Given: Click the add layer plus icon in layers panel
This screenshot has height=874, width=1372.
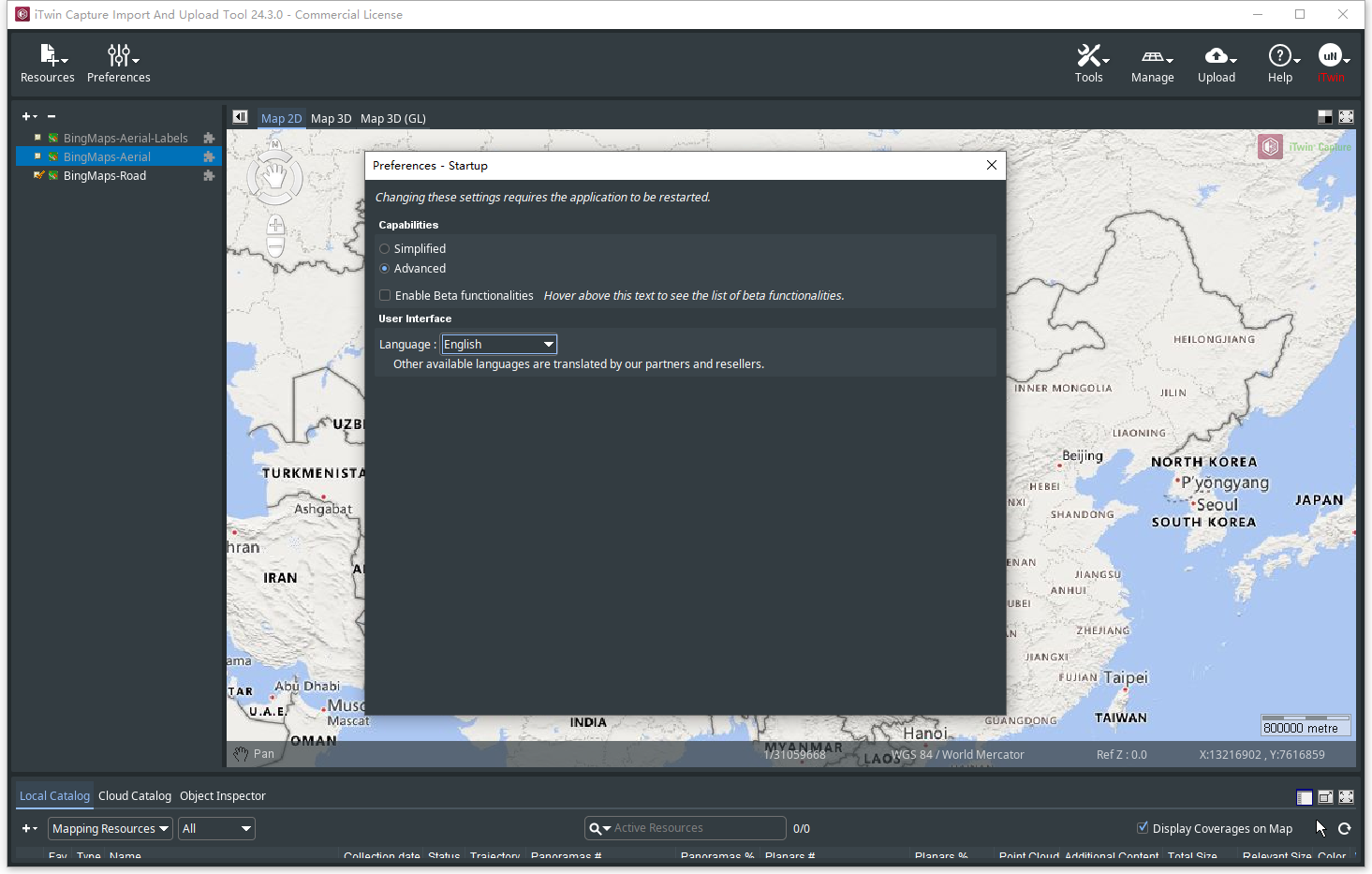Looking at the screenshot, I should (29, 116).
